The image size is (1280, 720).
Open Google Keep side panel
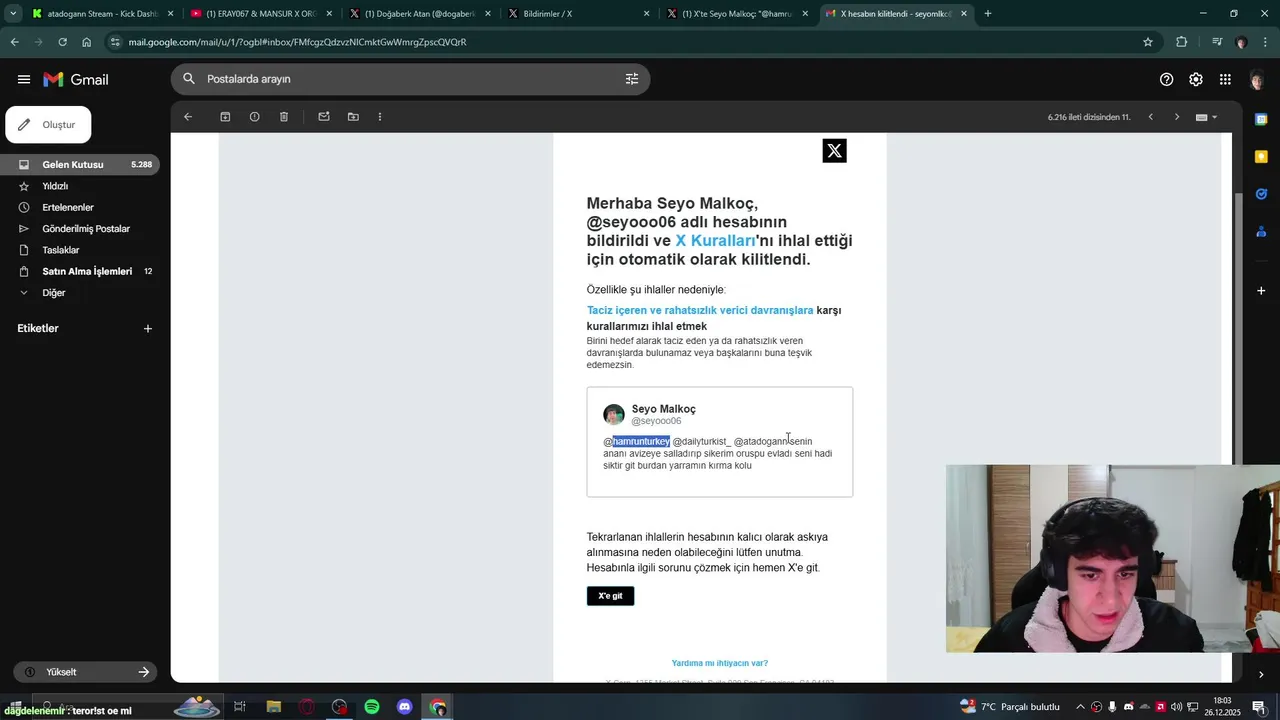(1261, 156)
